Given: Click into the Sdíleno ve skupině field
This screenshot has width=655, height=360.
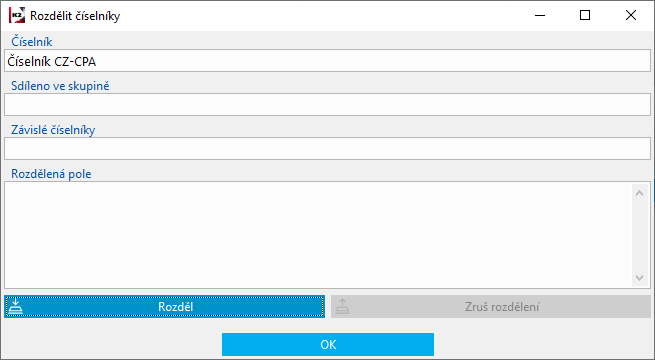Looking at the screenshot, I should [328, 104].
